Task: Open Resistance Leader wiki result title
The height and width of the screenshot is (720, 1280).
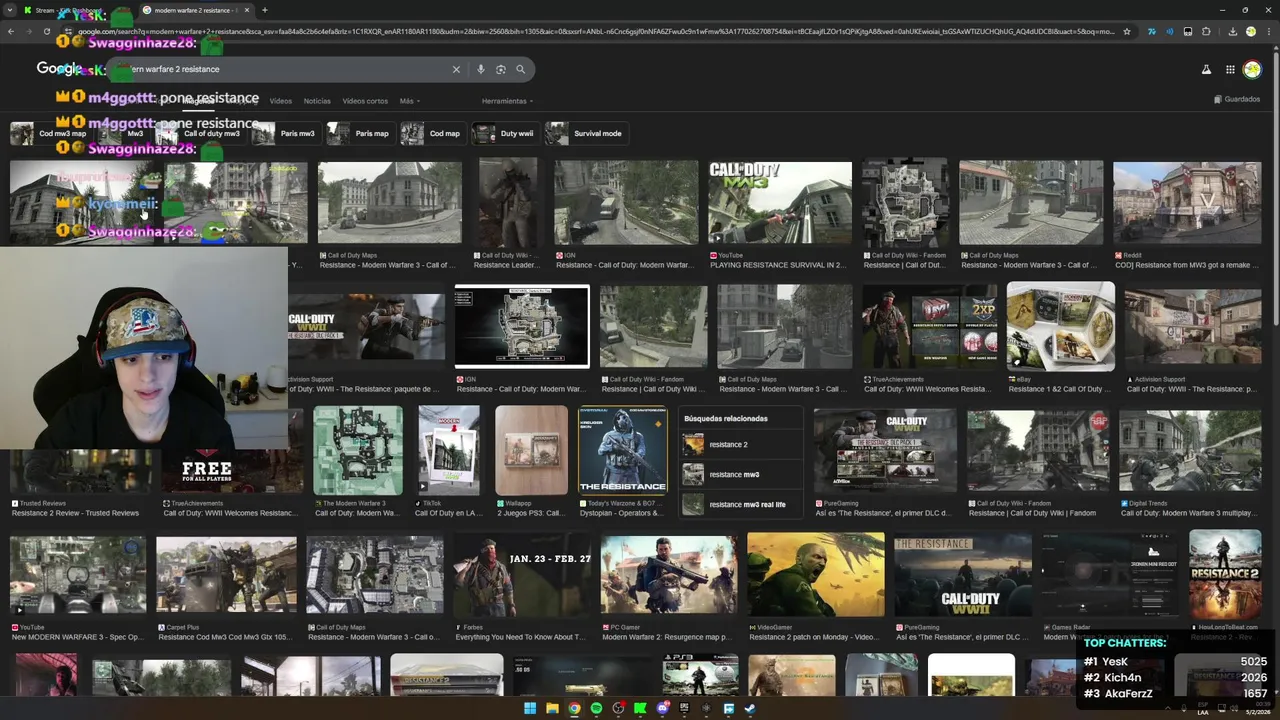Action: point(507,265)
